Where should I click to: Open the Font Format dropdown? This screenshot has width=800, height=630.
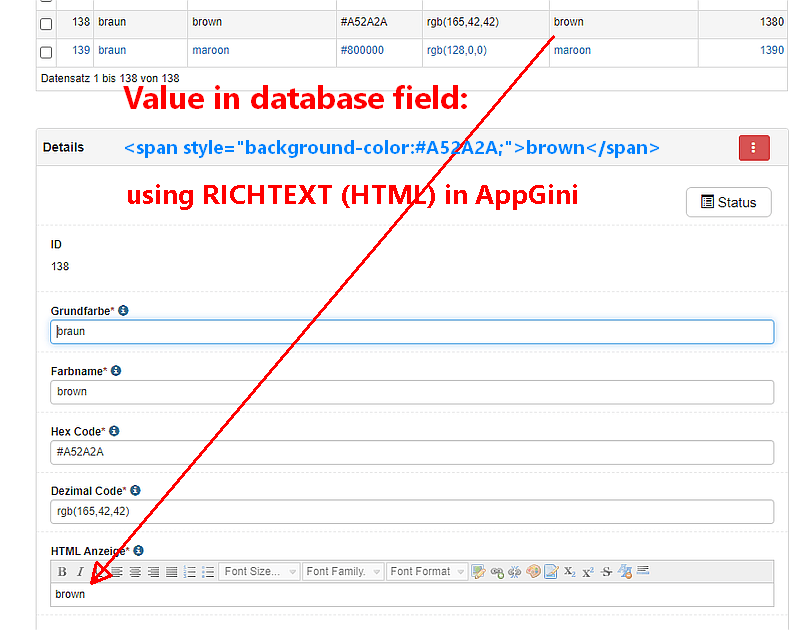tap(428, 572)
